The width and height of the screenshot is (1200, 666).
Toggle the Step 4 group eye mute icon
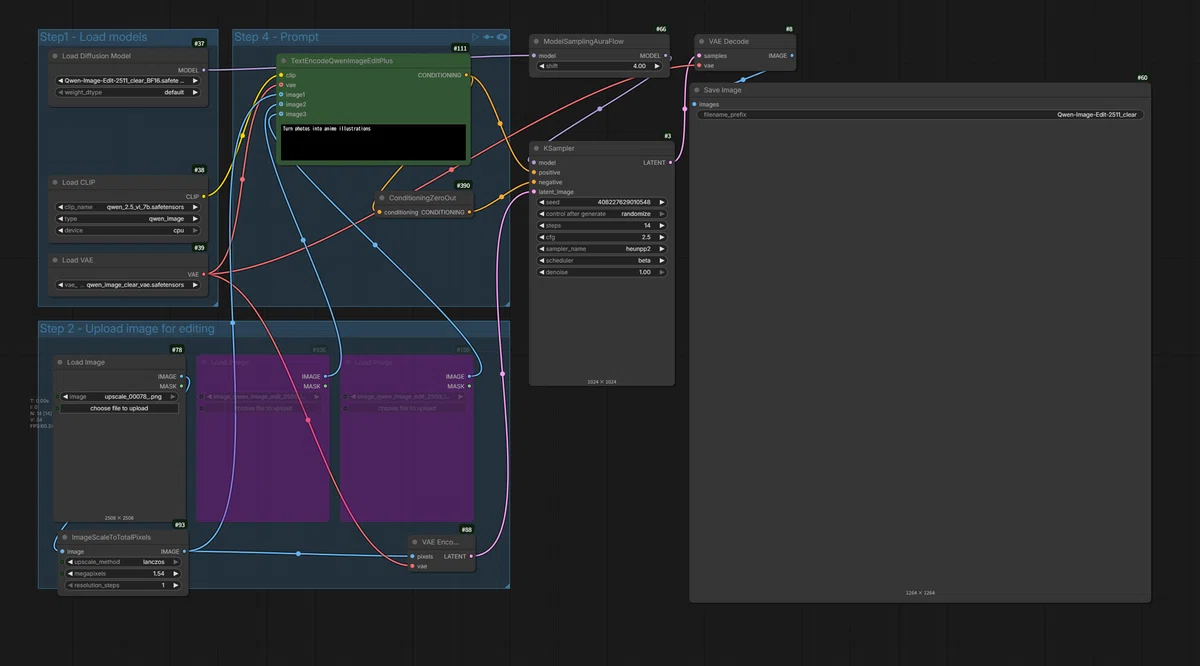(x=501, y=37)
